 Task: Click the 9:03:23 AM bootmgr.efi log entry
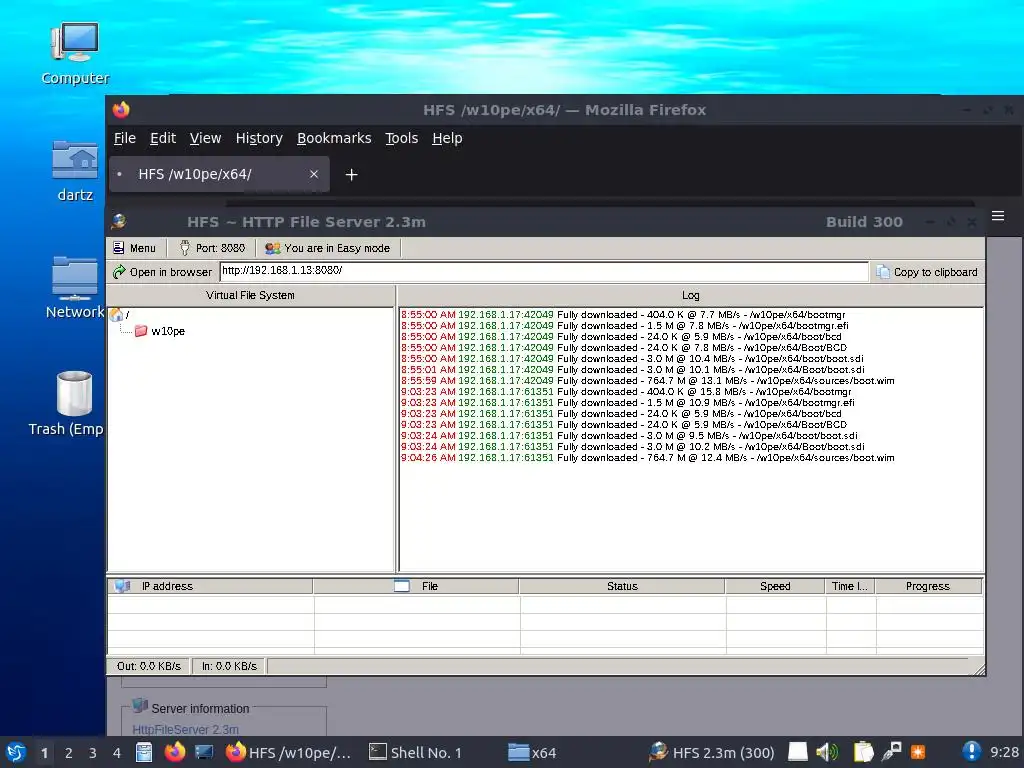(x=628, y=403)
